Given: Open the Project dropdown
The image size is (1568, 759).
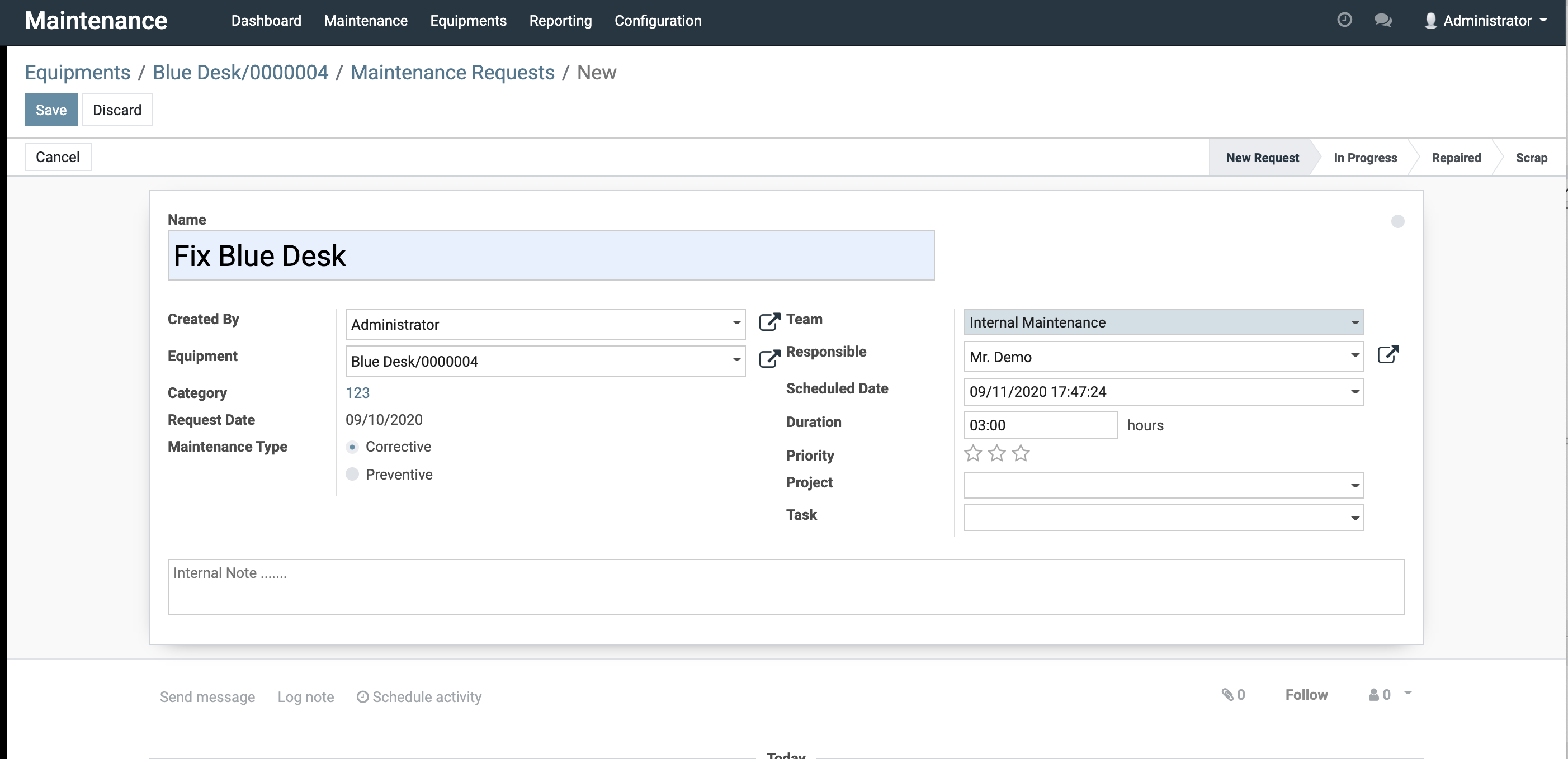Looking at the screenshot, I should point(1354,485).
